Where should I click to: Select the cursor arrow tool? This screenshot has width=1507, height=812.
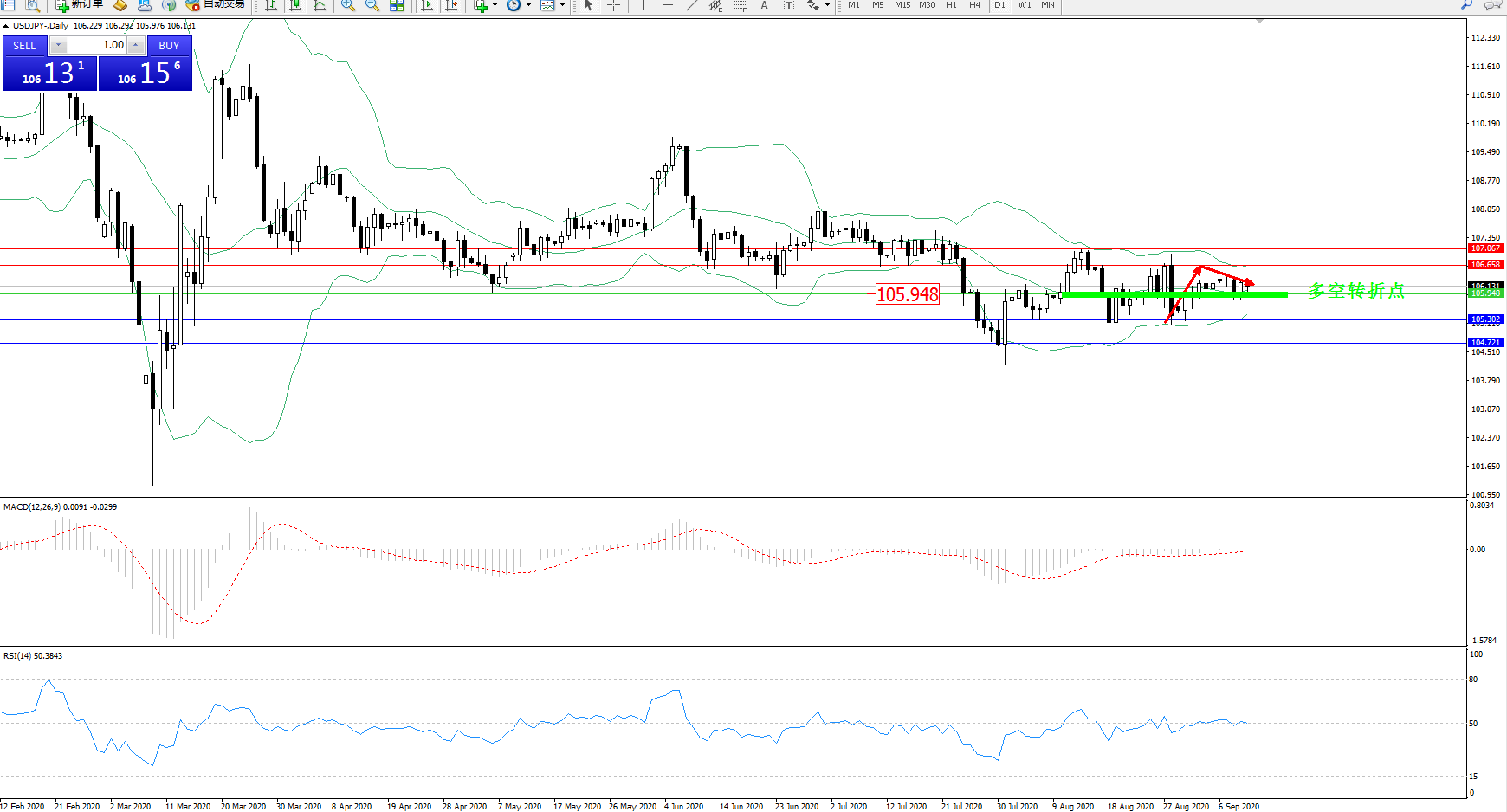(589, 5)
